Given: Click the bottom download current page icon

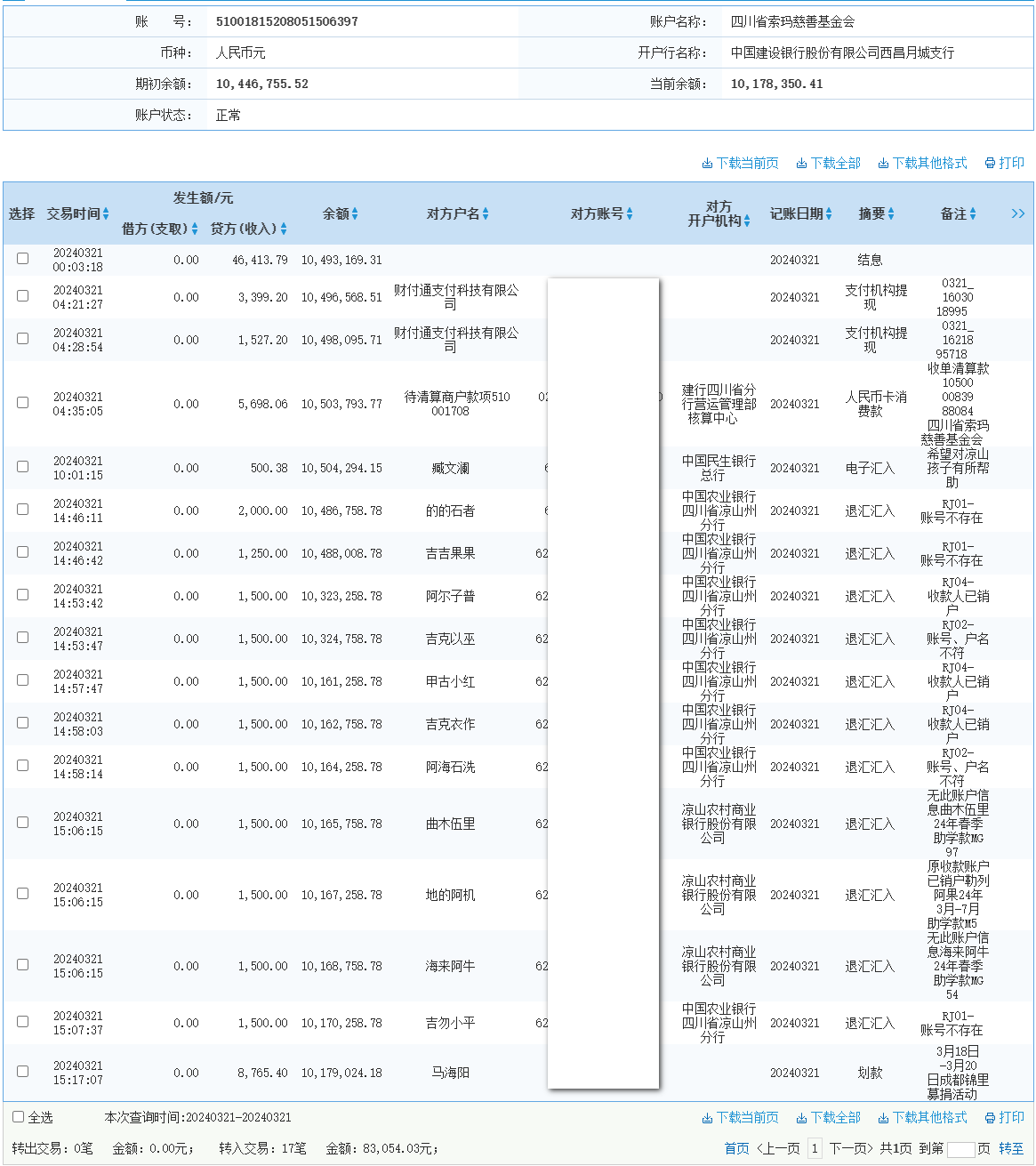Looking at the screenshot, I should point(707,1118).
